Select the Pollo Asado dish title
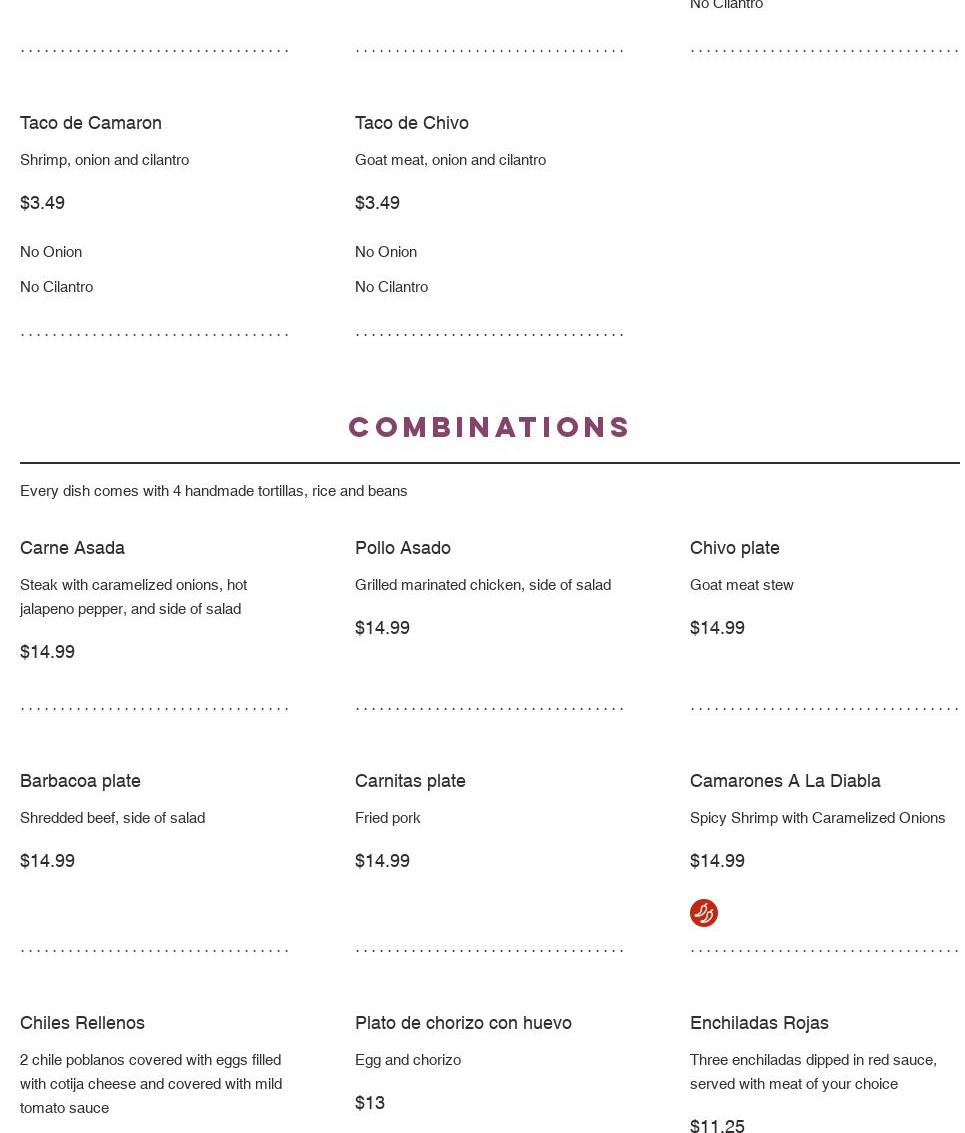This screenshot has height=1133, width=965. click(x=403, y=548)
